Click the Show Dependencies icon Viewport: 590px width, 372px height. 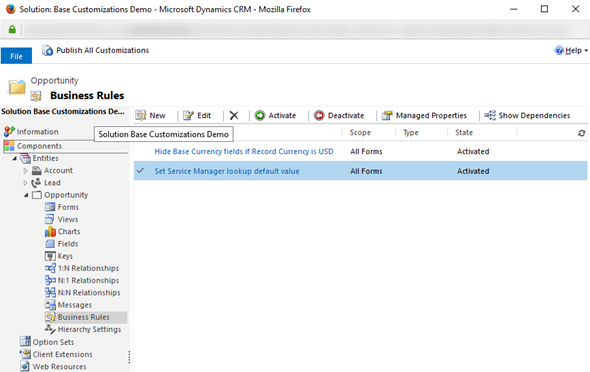[x=490, y=115]
